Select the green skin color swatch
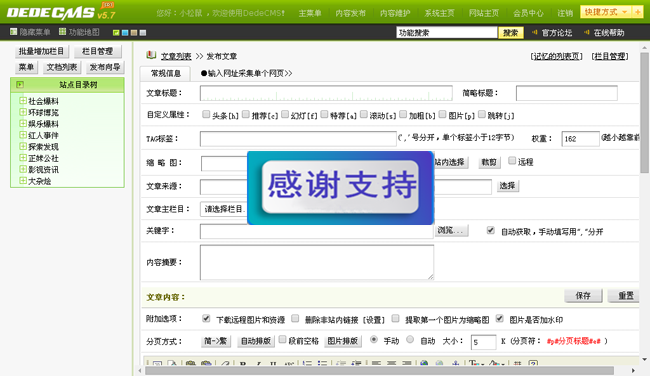The image size is (650, 376). (116, 33)
